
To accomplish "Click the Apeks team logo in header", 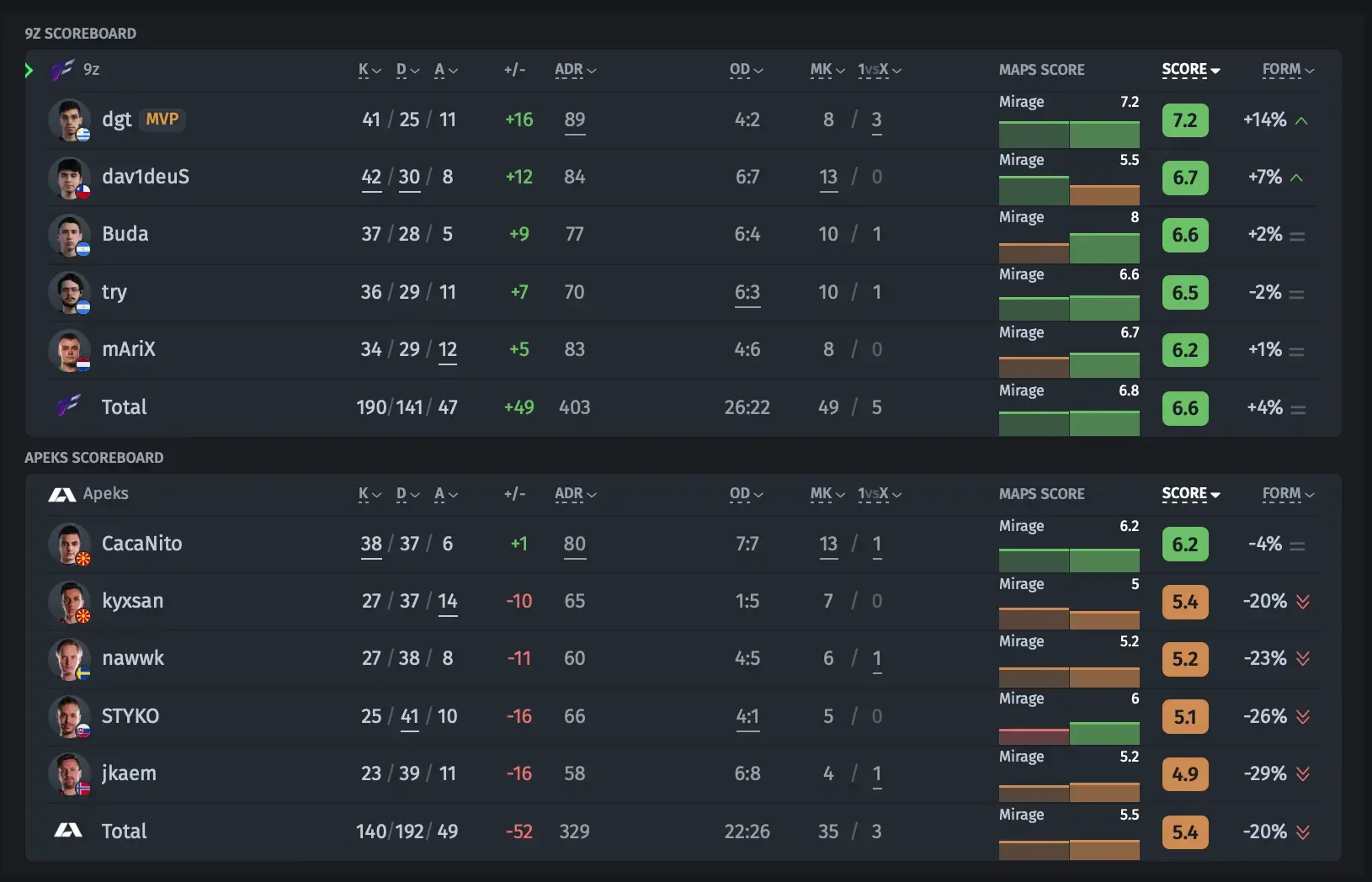I will (62, 494).
